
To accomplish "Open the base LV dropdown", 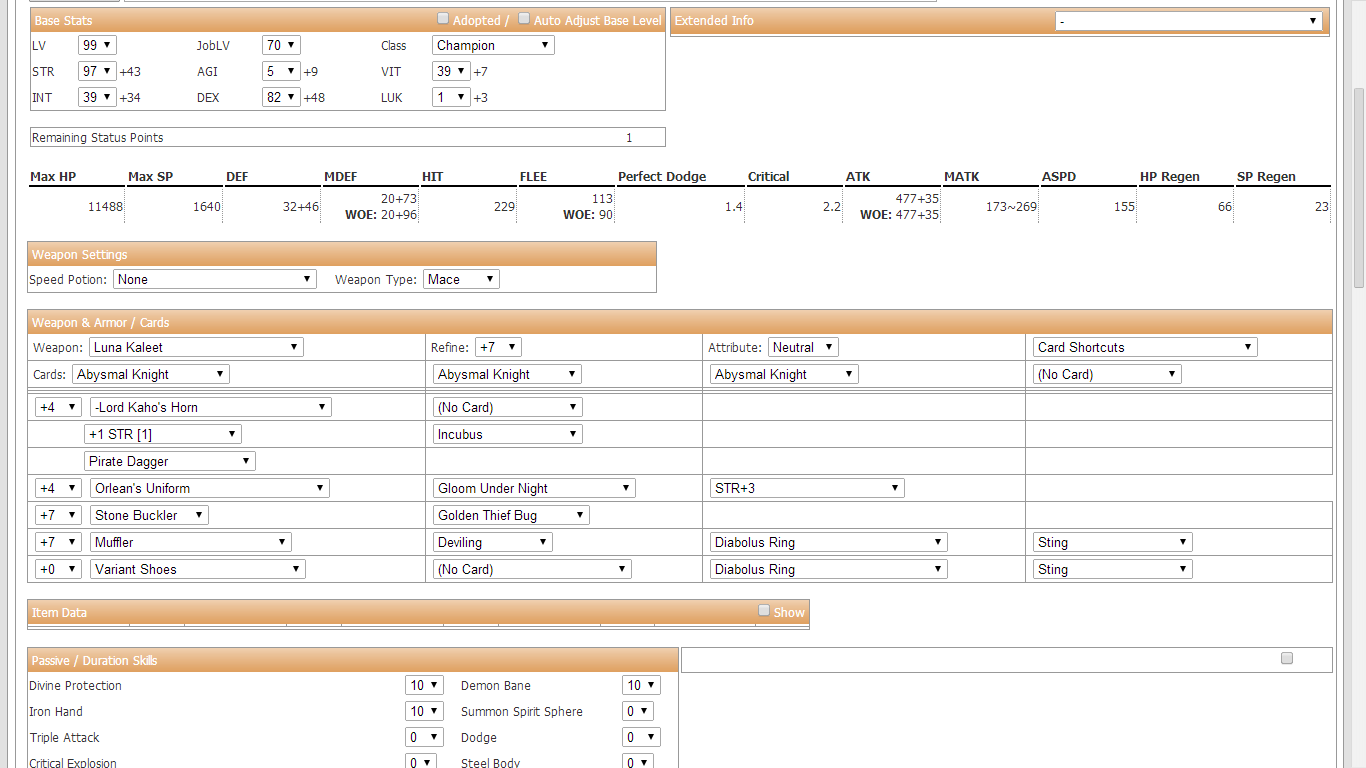I will pos(96,44).
